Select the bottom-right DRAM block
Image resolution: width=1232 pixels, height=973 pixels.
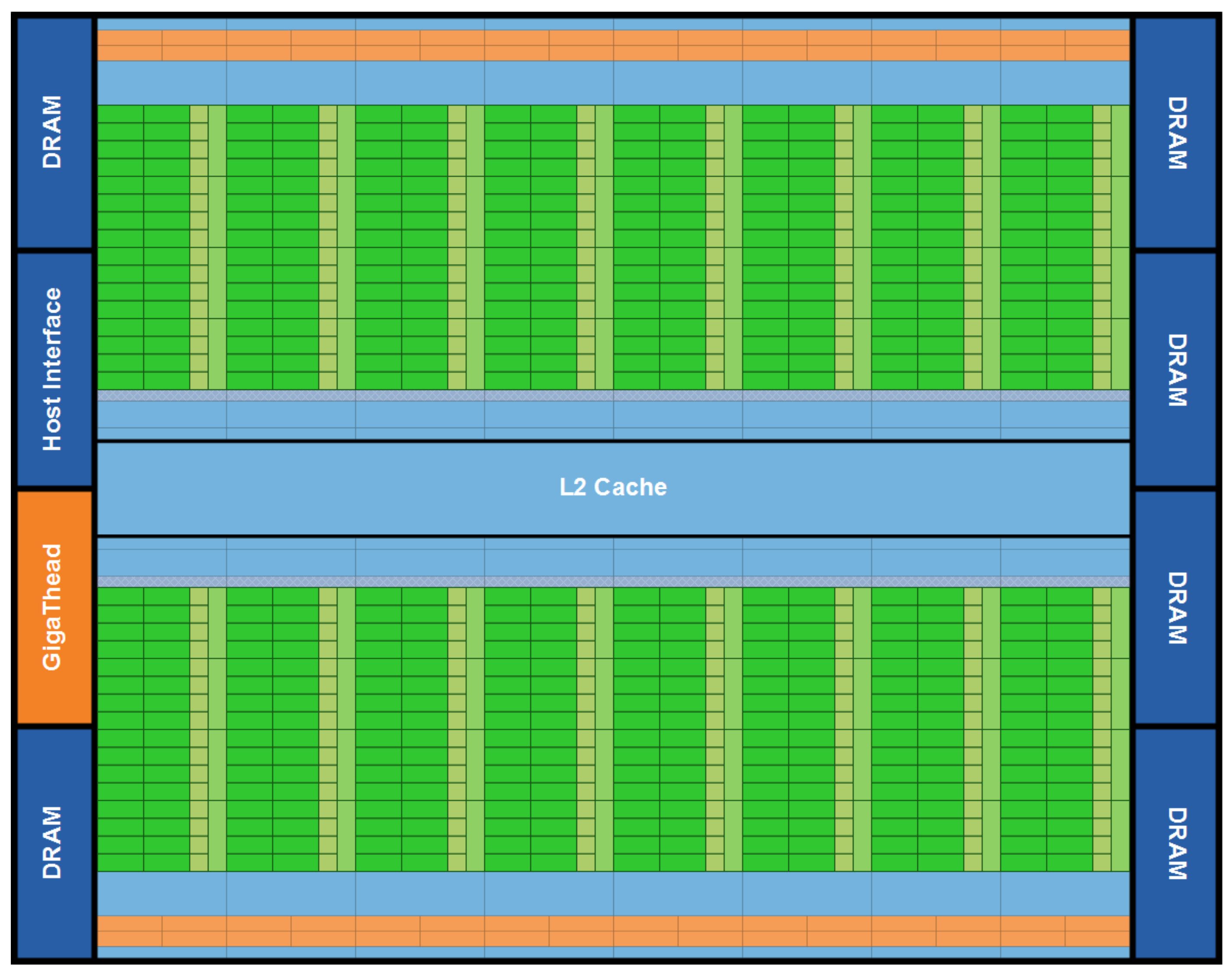(x=1176, y=843)
